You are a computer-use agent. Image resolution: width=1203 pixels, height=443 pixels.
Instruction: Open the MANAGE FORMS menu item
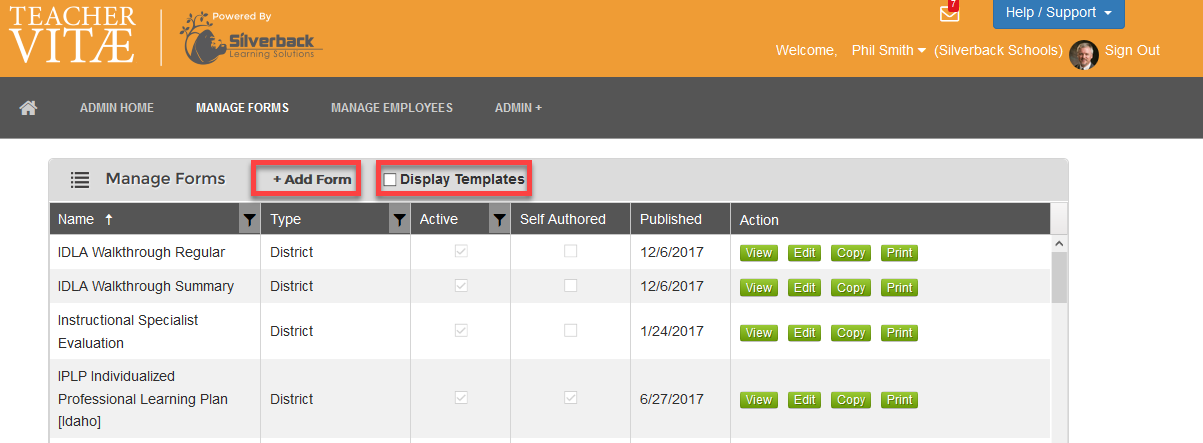242,108
